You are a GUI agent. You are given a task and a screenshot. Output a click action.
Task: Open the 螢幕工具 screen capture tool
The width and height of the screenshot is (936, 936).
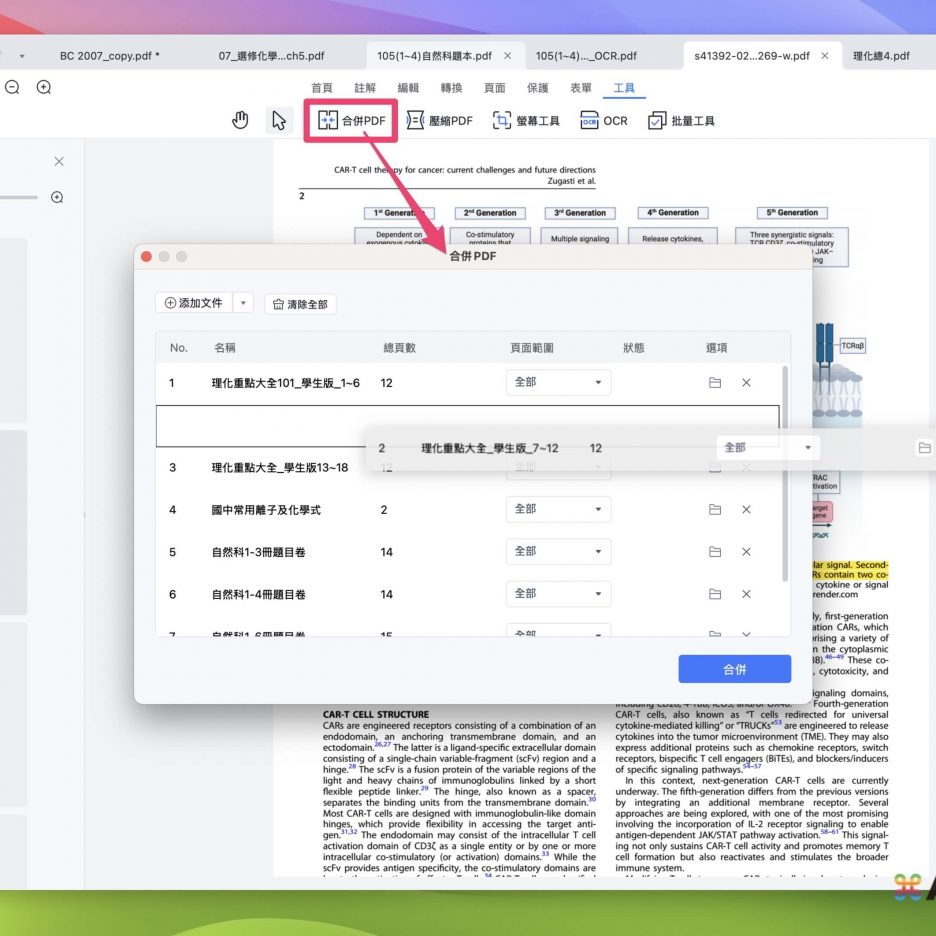526,121
